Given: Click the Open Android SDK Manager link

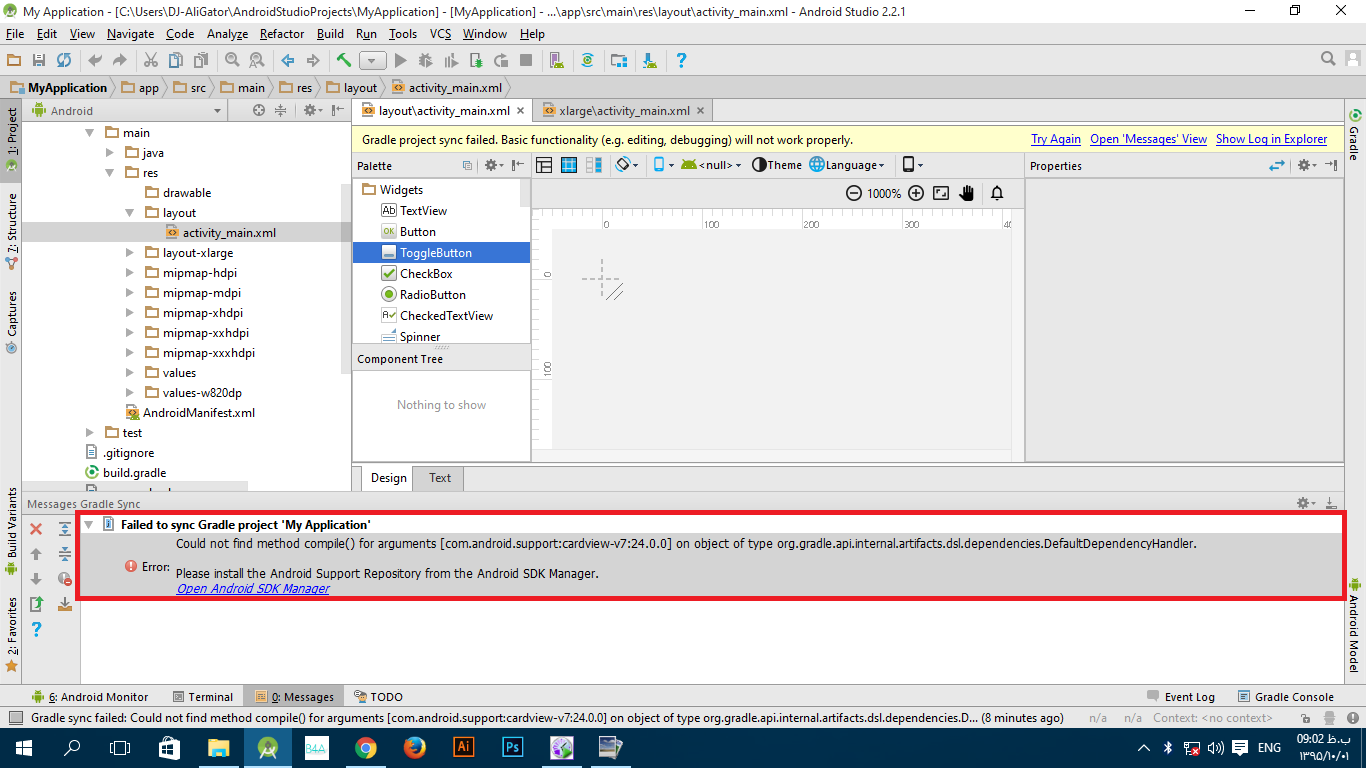Looking at the screenshot, I should click(253, 589).
